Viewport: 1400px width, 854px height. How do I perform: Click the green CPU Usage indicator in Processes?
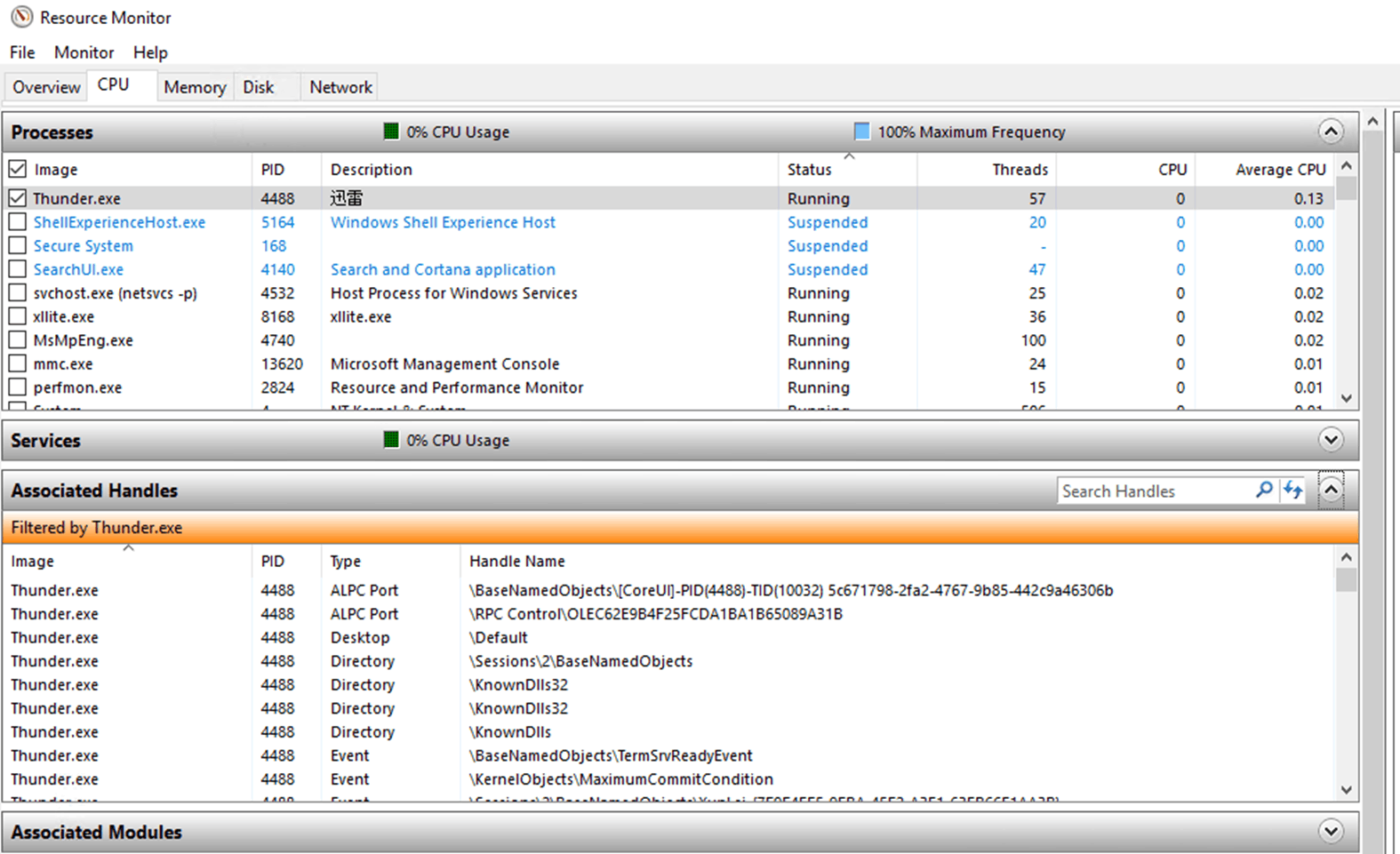coord(391,132)
